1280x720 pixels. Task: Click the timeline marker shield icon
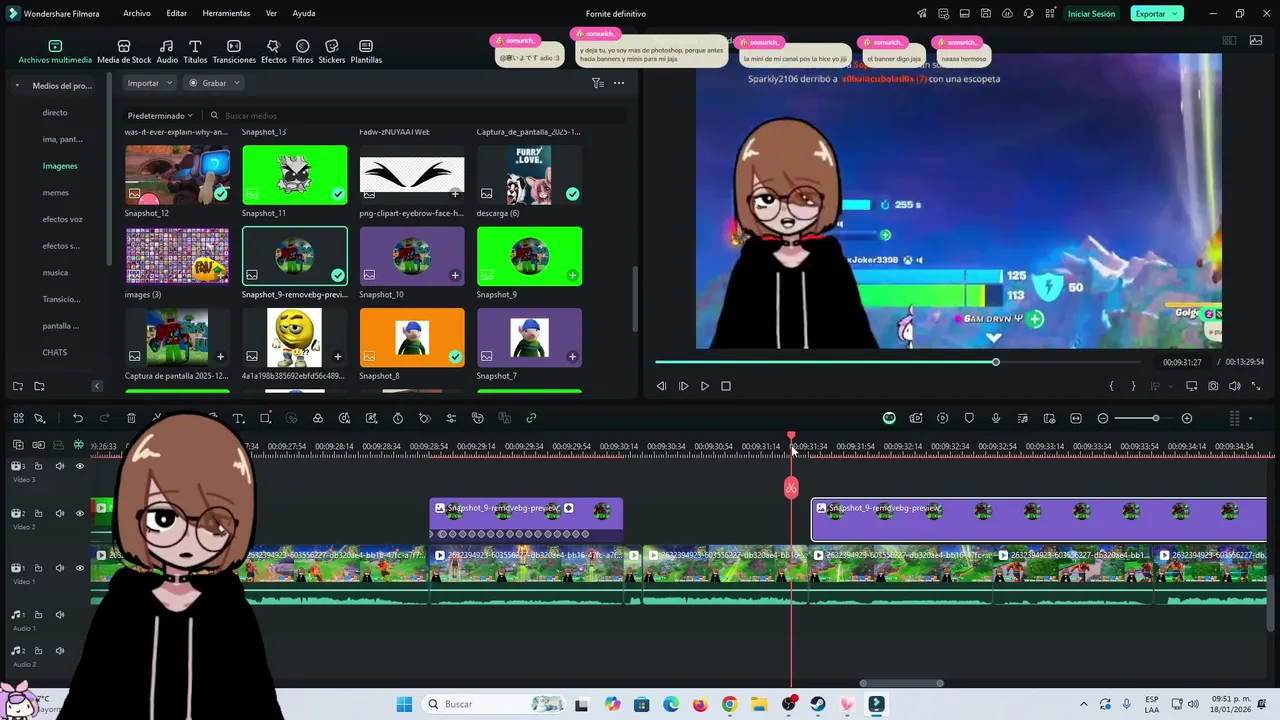click(x=969, y=418)
